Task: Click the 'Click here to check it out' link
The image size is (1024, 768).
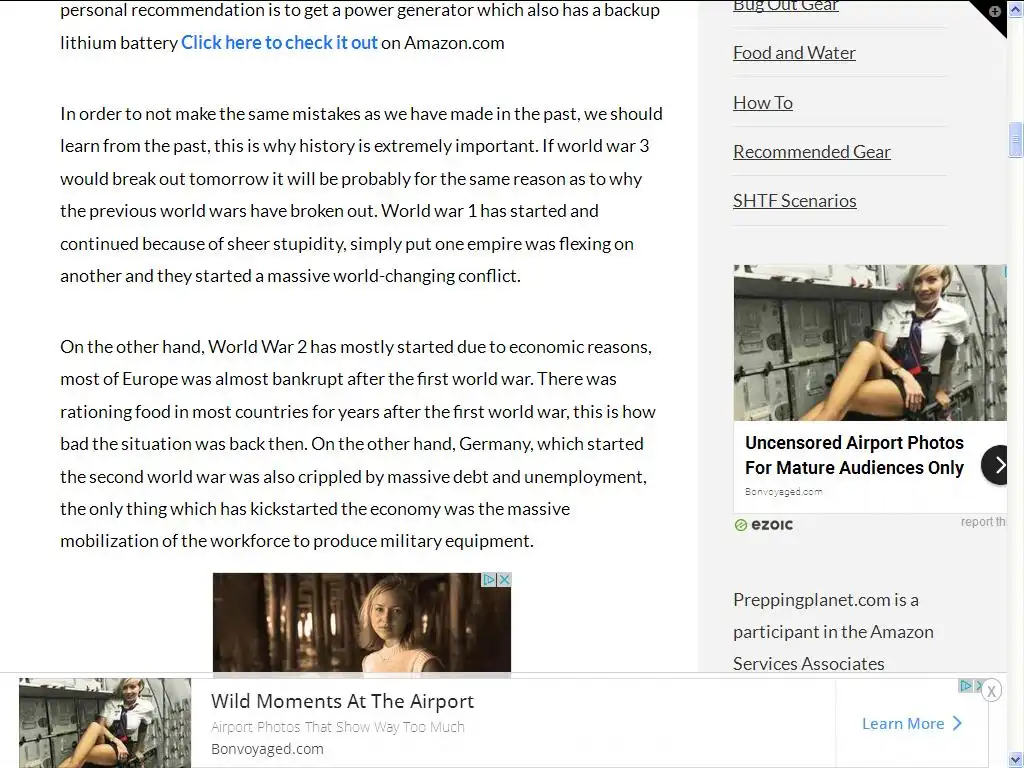Action: [280, 42]
